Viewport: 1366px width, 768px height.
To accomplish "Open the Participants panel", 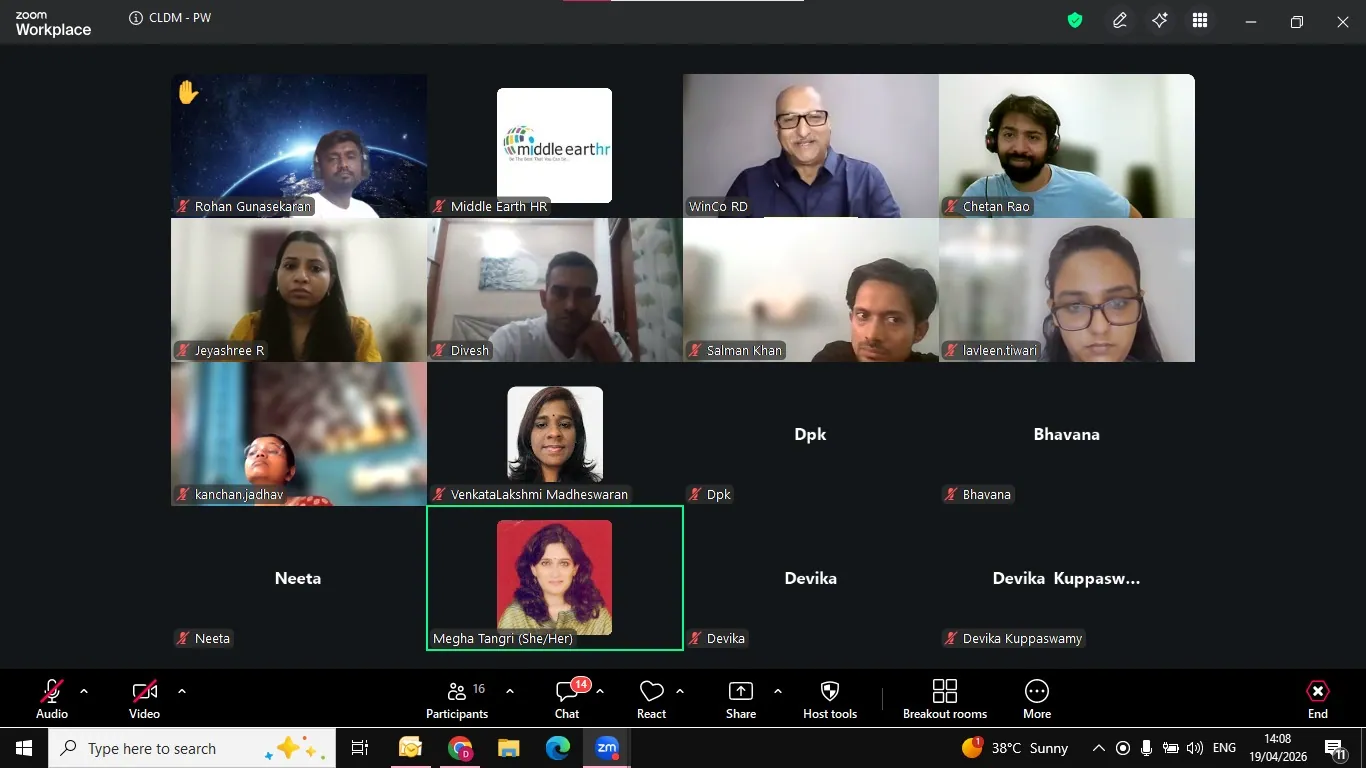I will (457, 699).
